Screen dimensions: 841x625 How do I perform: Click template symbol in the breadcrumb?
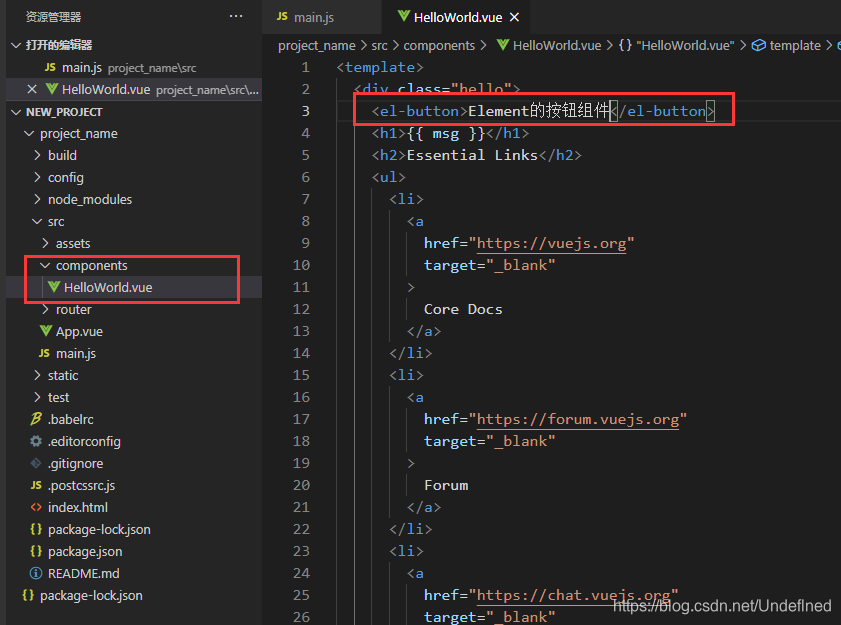pyautogui.click(x=786, y=46)
